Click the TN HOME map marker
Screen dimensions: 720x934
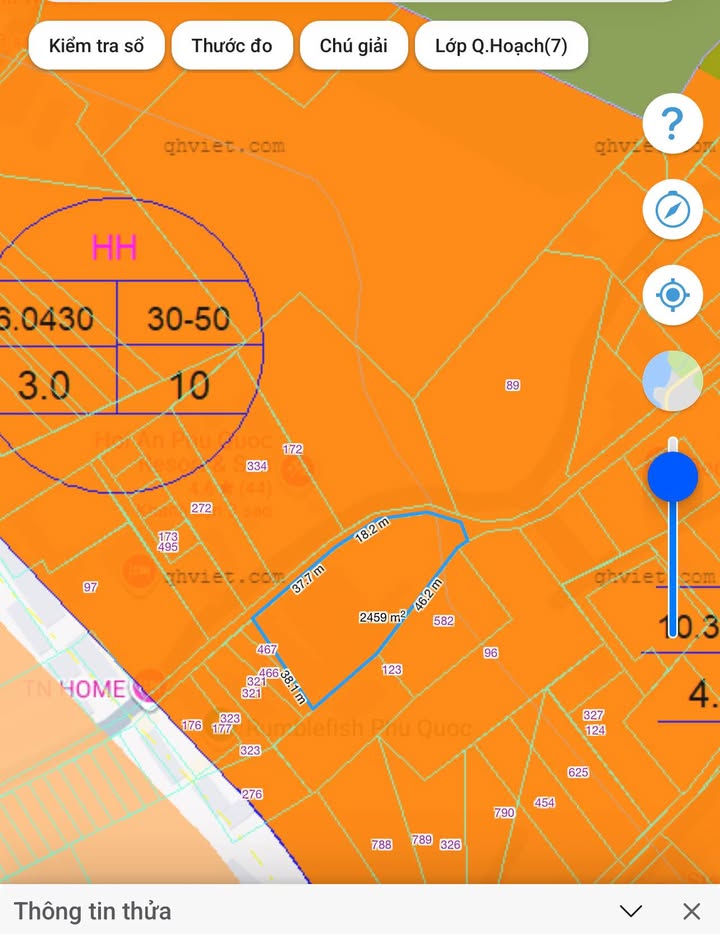pos(147,688)
